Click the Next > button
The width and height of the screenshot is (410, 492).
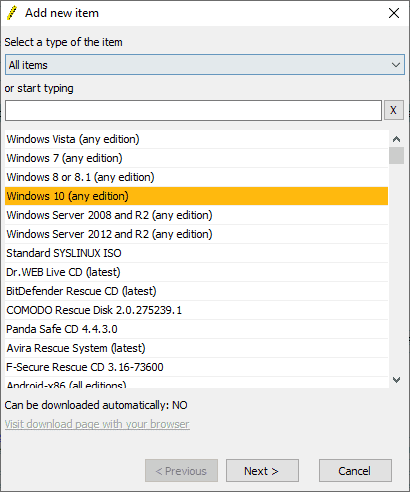click(x=262, y=471)
